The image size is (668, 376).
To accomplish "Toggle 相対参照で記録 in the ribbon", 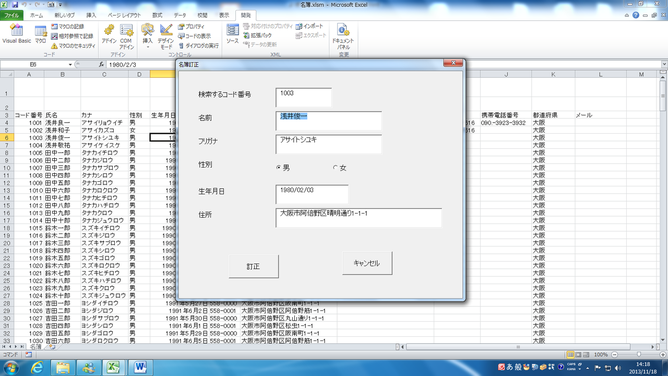I will click(72, 36).
